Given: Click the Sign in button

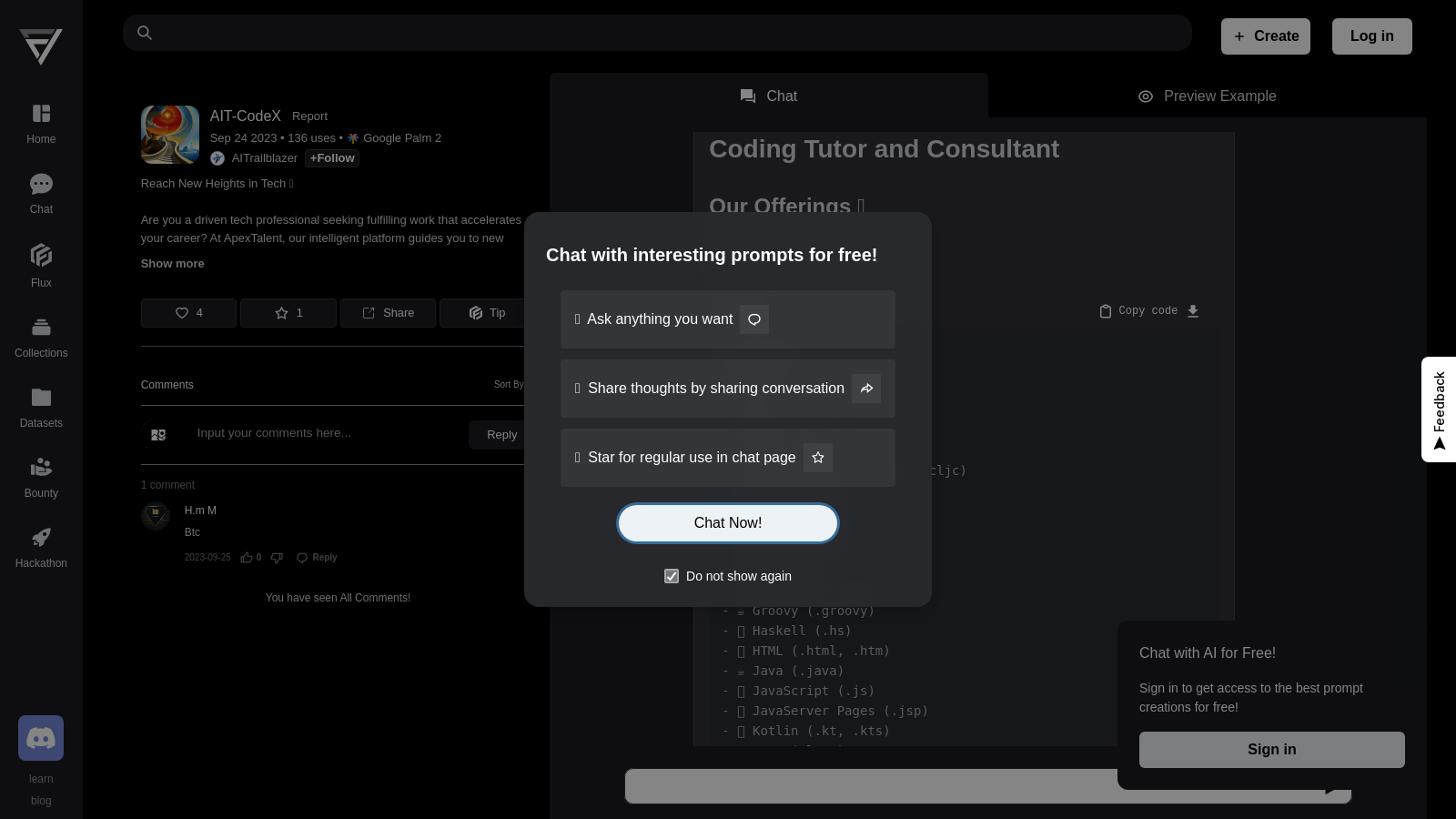Looking at the screenshot, I should pos(1271,750).
